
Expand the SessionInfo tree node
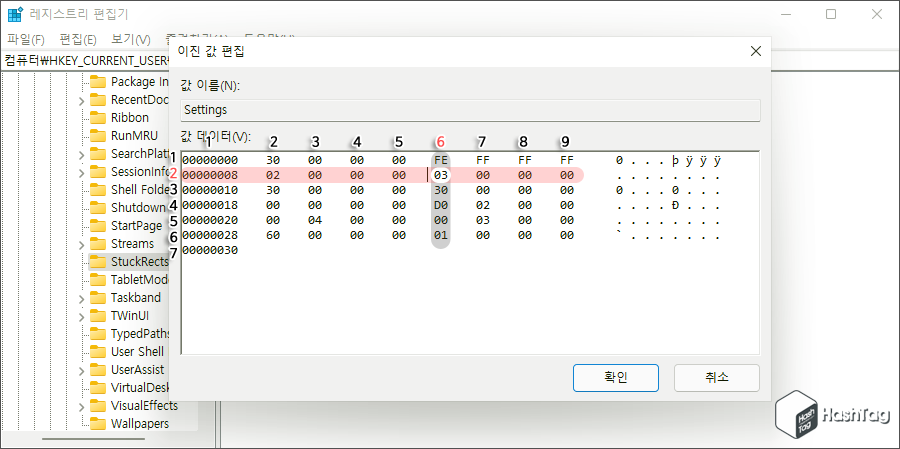tap(81, 172)
